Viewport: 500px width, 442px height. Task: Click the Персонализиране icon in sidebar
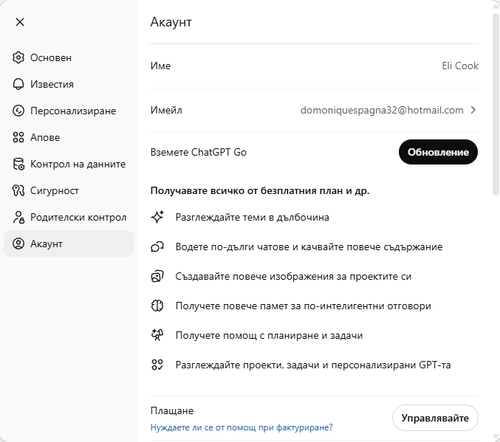(18, 111)
